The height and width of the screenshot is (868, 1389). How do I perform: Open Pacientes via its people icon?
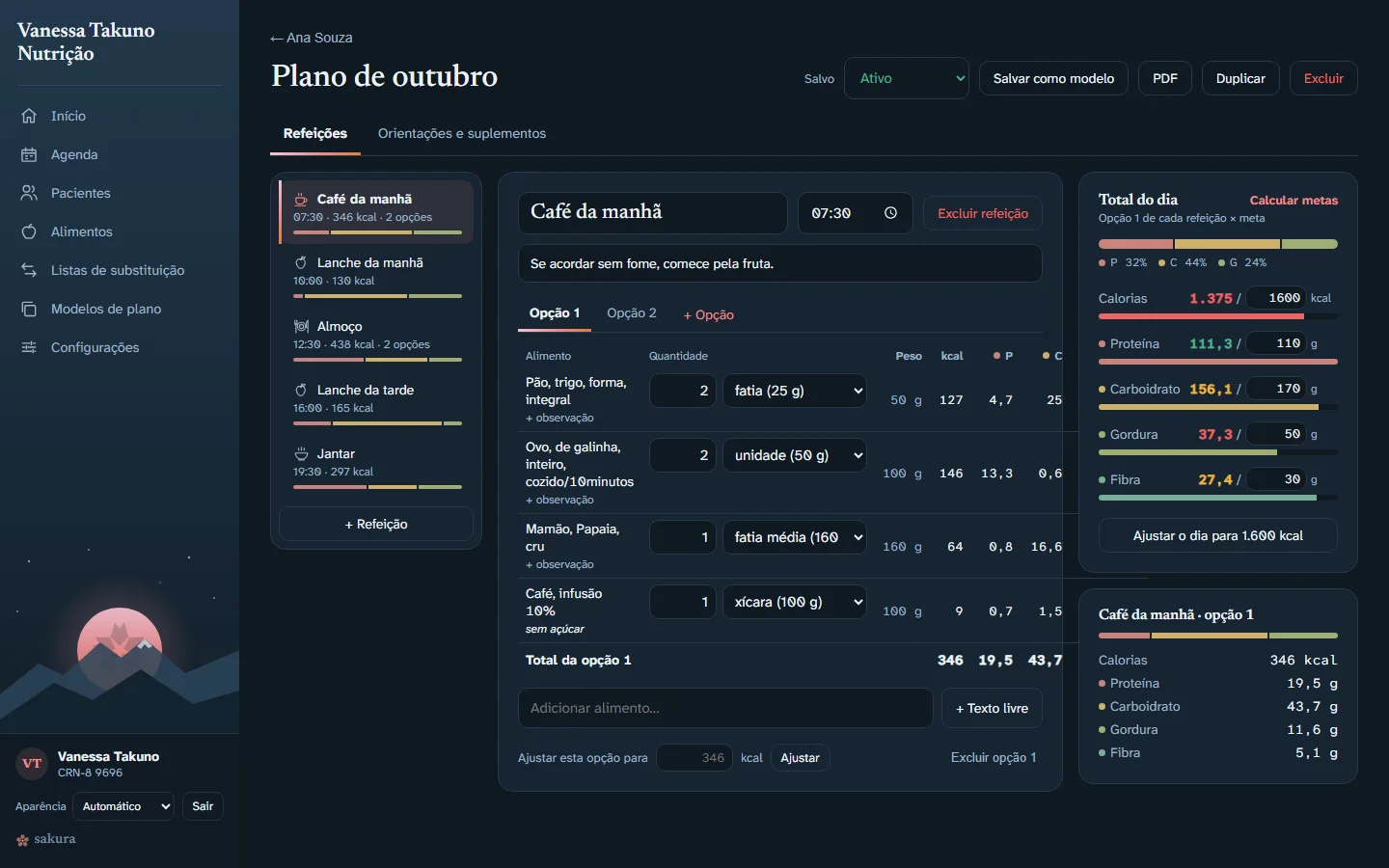tap(29, 193)
